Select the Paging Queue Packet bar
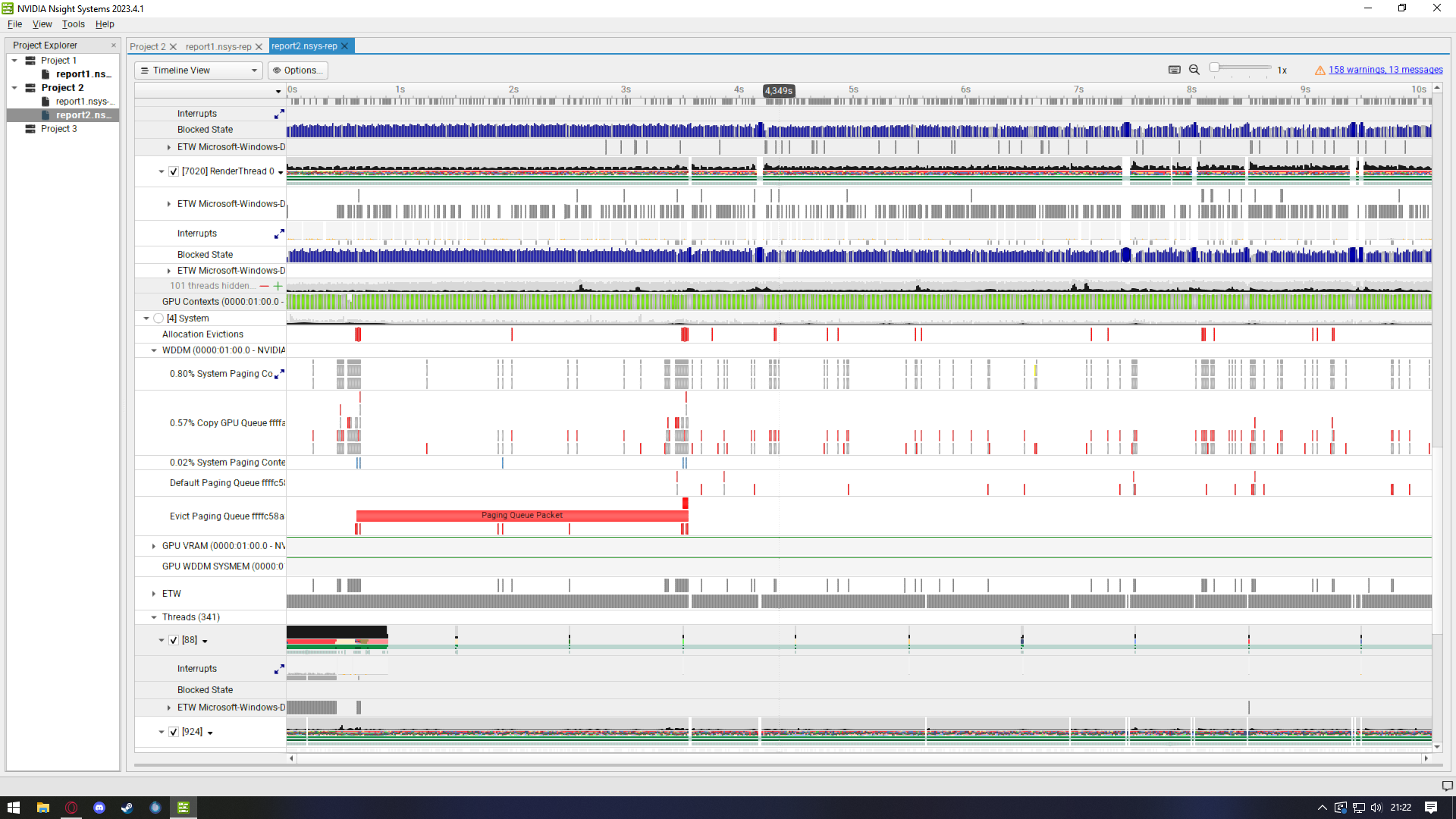 point(522,516)
